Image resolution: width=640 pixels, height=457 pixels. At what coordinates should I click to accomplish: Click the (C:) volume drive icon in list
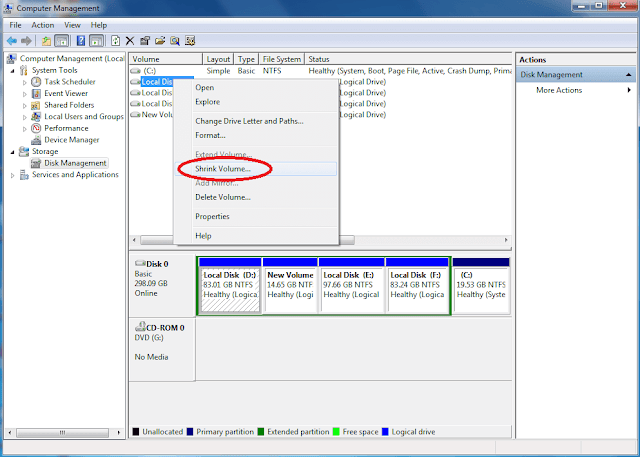(135, 71)
